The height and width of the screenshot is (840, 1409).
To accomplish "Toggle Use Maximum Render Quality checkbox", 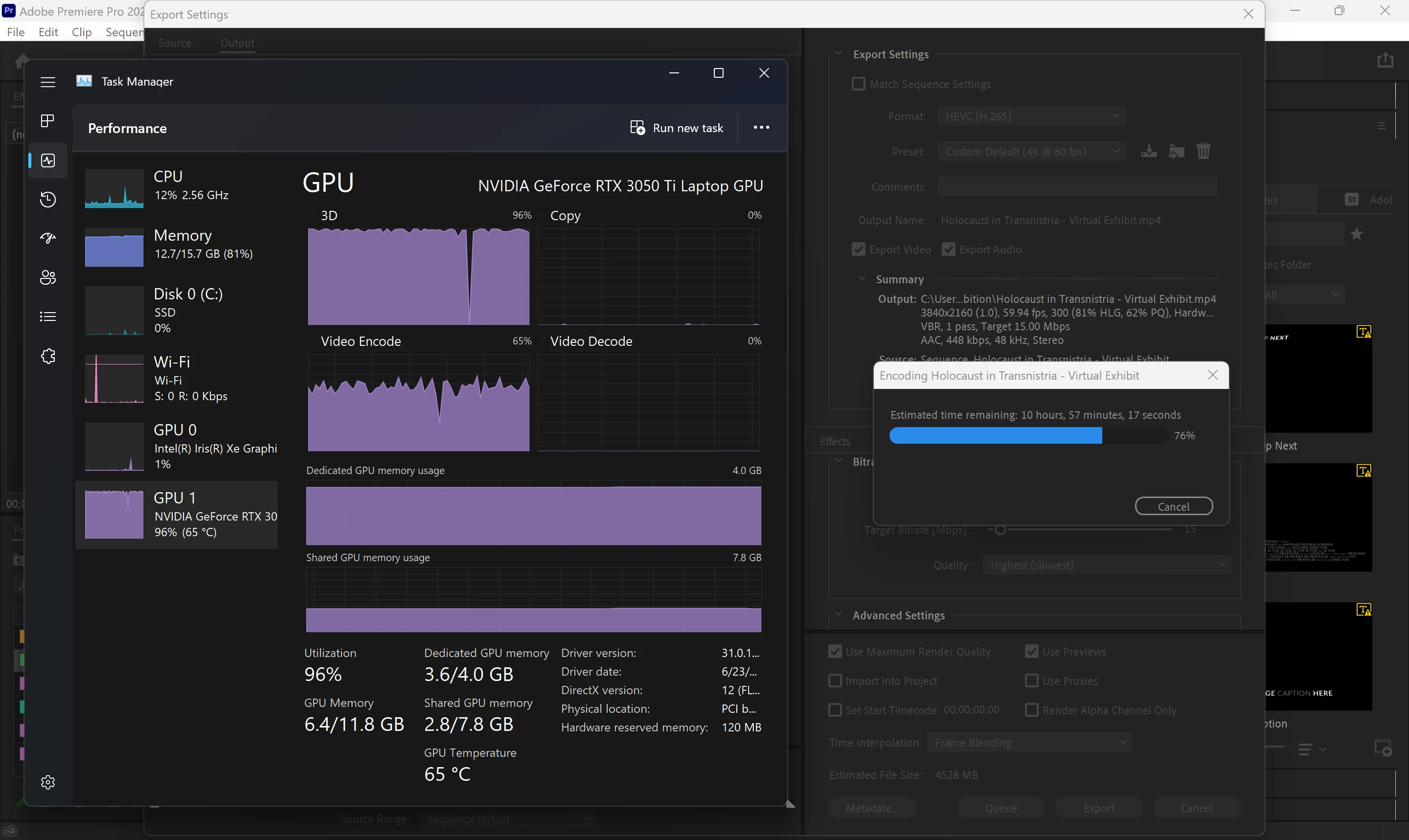I will [x=835, y=651].
